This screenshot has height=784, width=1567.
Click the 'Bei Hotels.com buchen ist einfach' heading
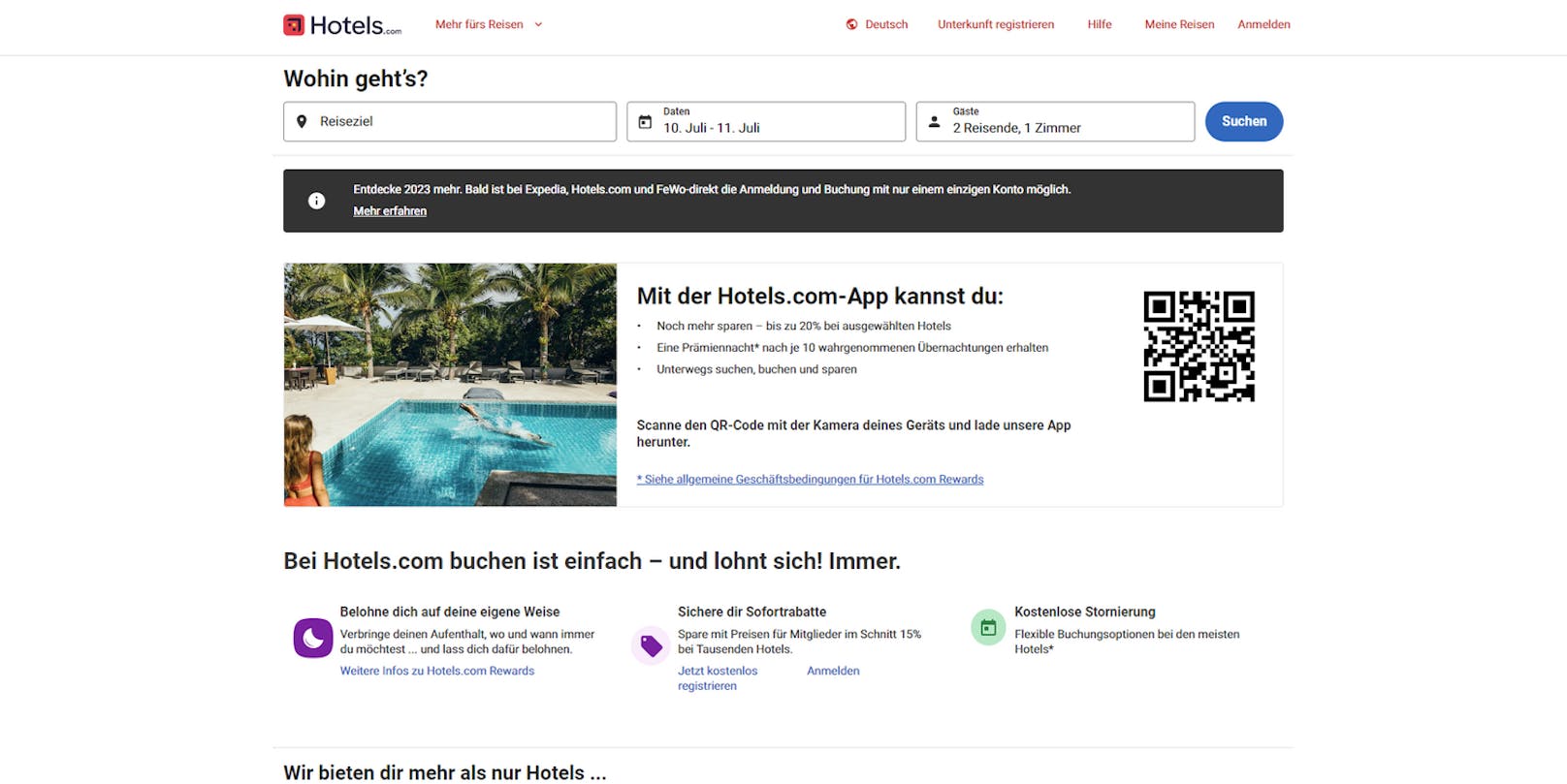coord(592,561)
